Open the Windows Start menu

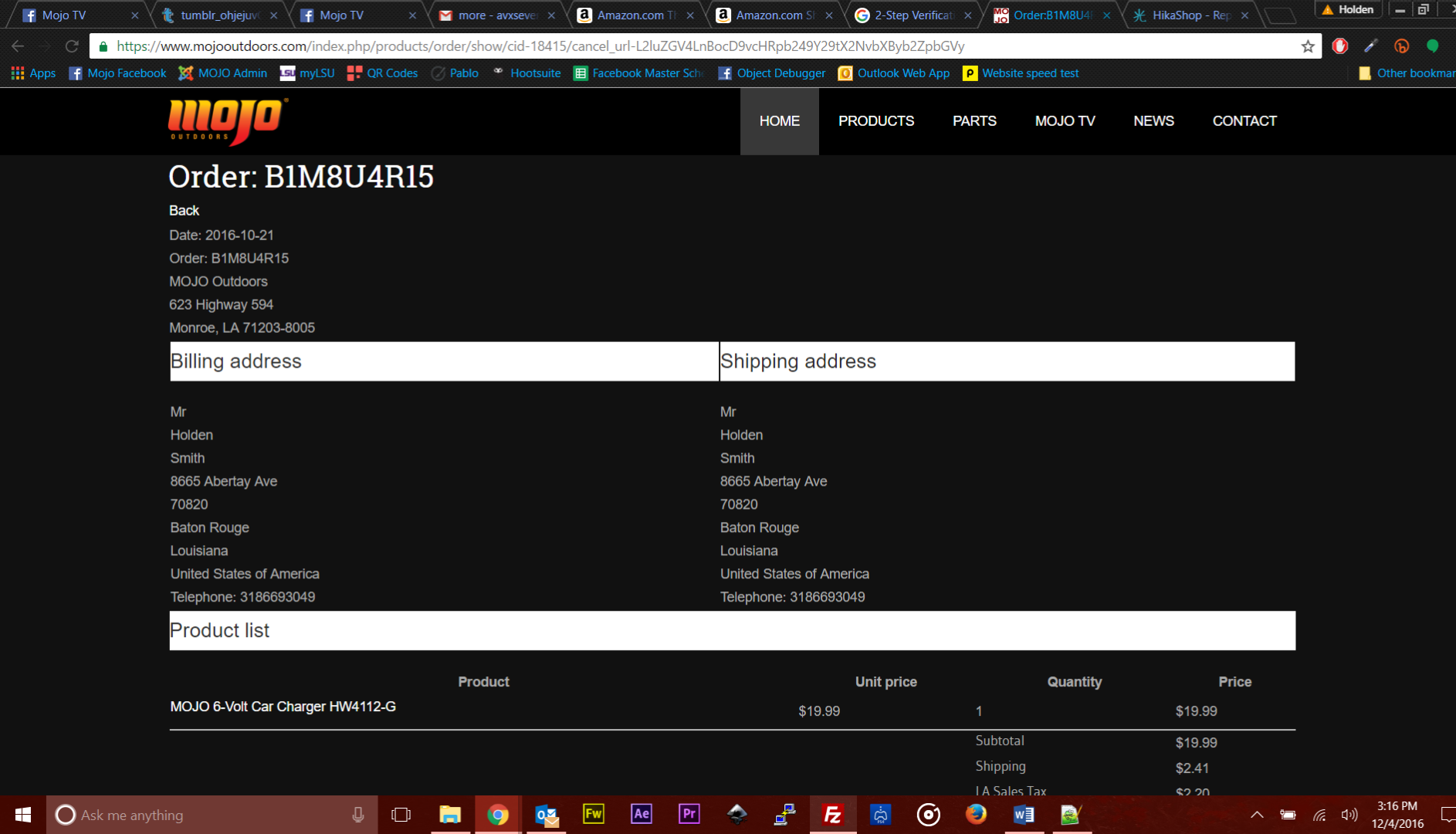23,815
